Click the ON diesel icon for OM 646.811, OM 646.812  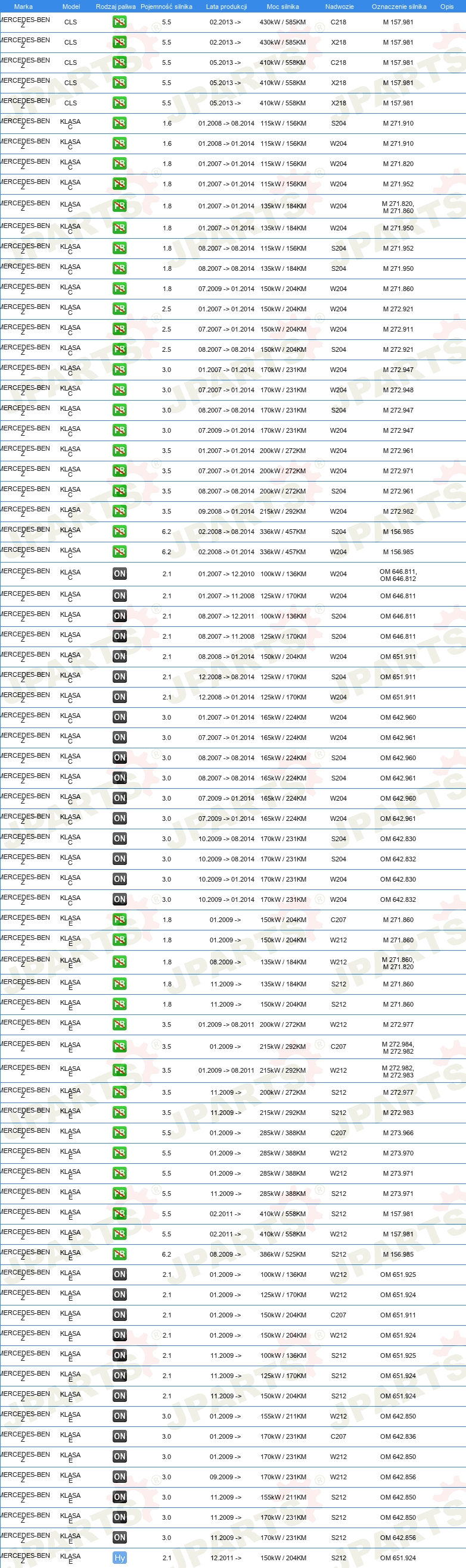[x=119, y=574]
